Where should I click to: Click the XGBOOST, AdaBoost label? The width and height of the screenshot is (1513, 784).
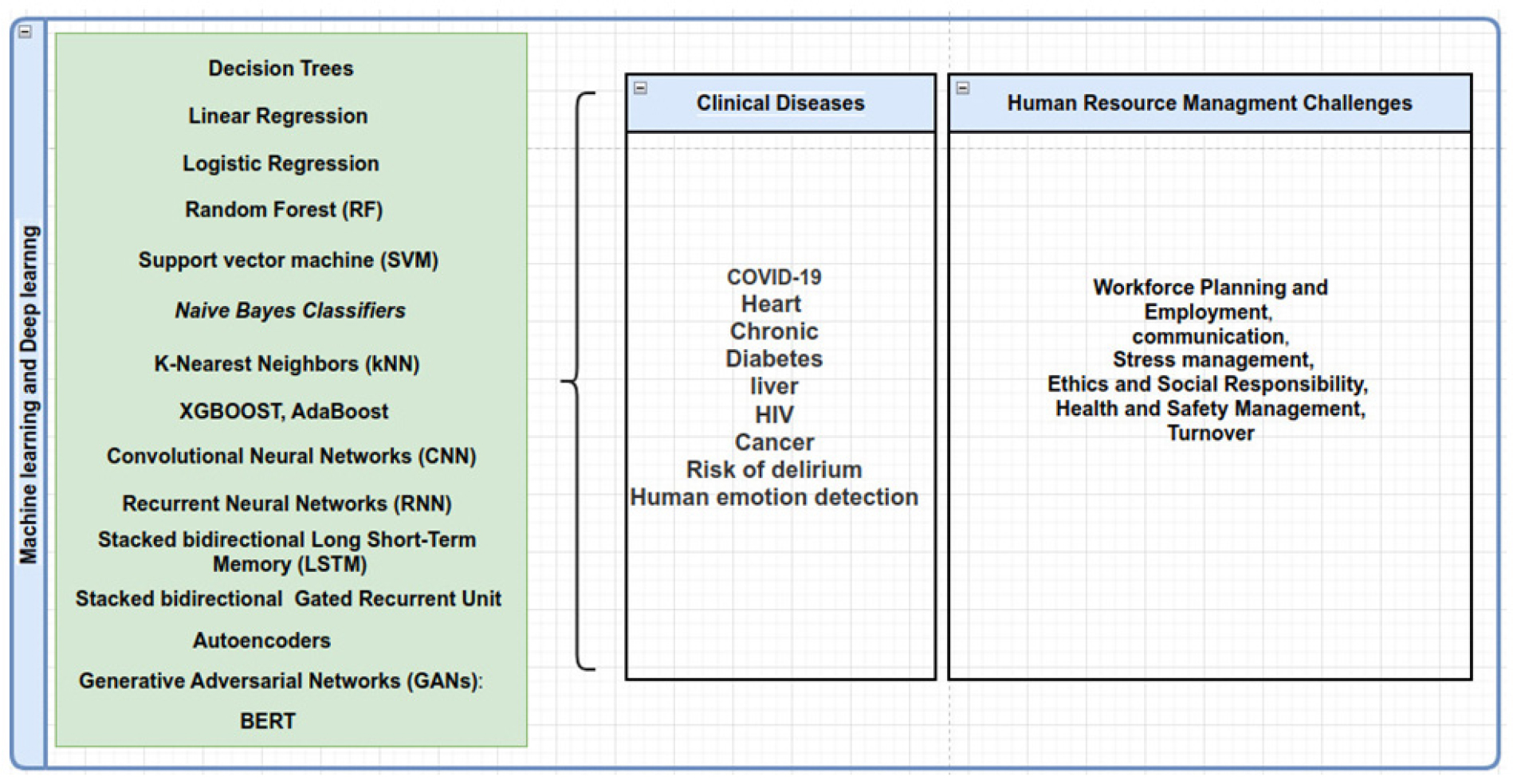284,411
